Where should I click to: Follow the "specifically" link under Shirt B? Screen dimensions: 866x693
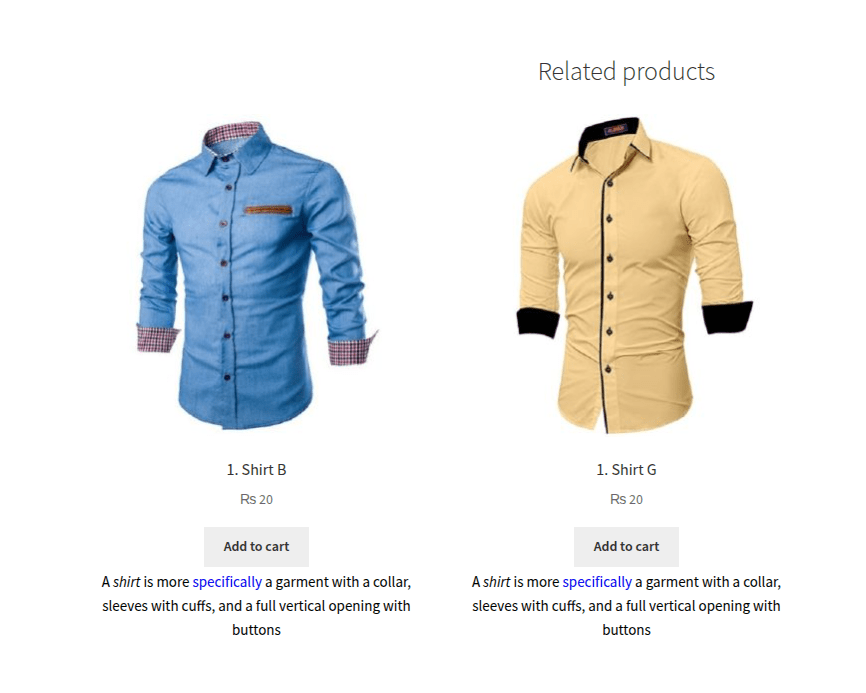(x=227, y=583)
